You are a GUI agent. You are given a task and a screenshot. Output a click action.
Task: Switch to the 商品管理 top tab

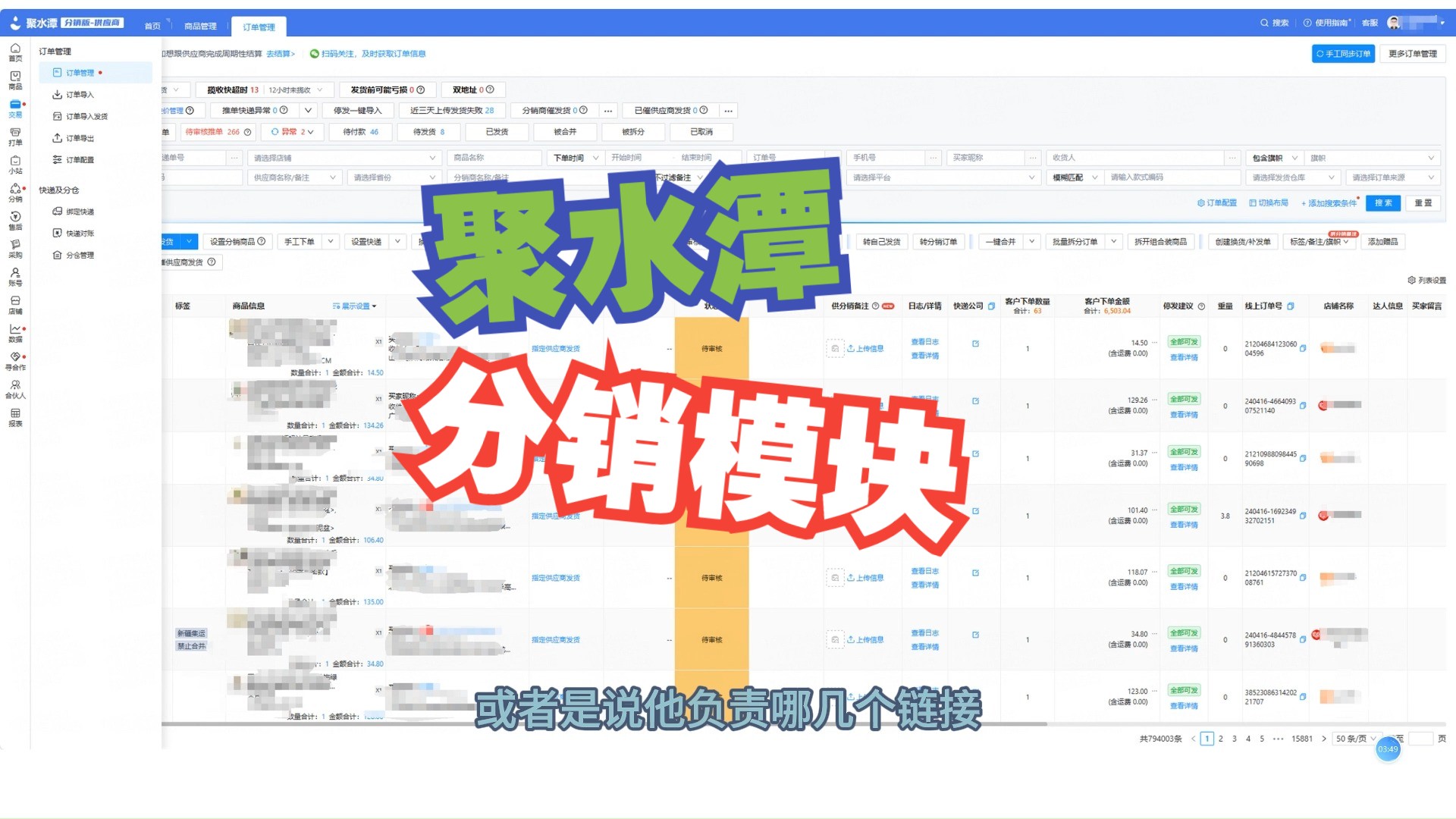[x=200, y=27]
